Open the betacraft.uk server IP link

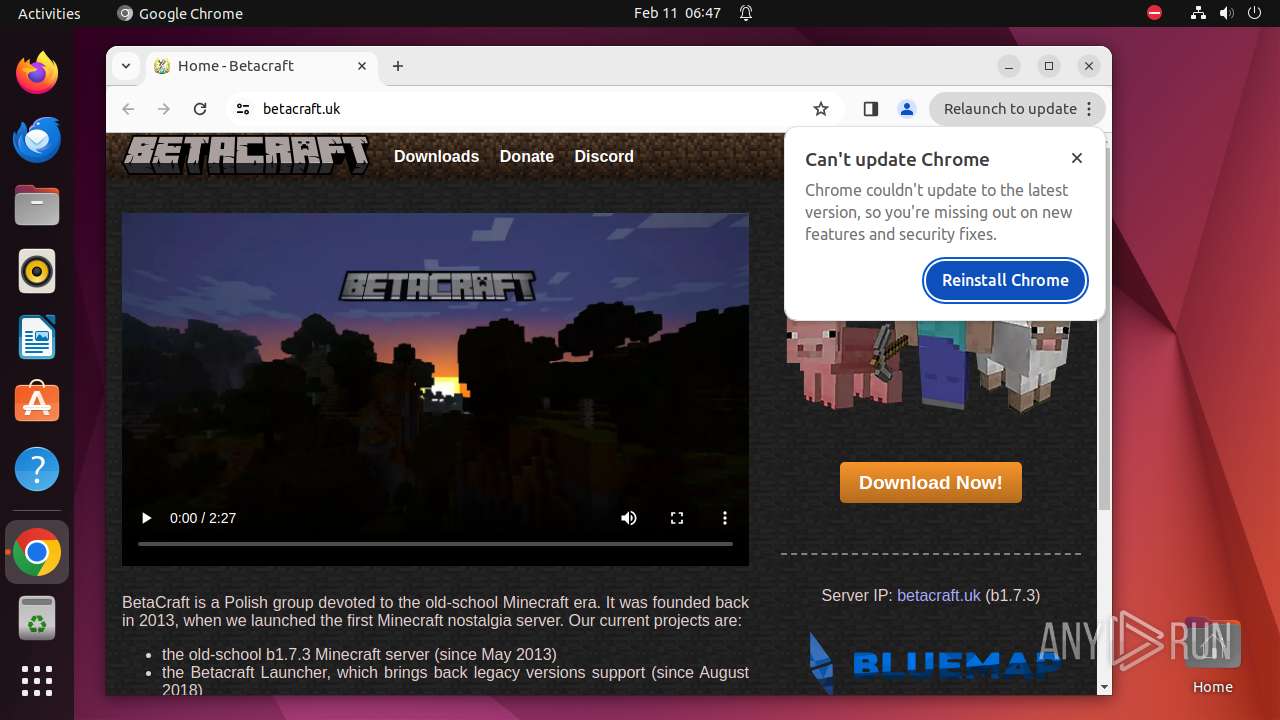[938, 595]
